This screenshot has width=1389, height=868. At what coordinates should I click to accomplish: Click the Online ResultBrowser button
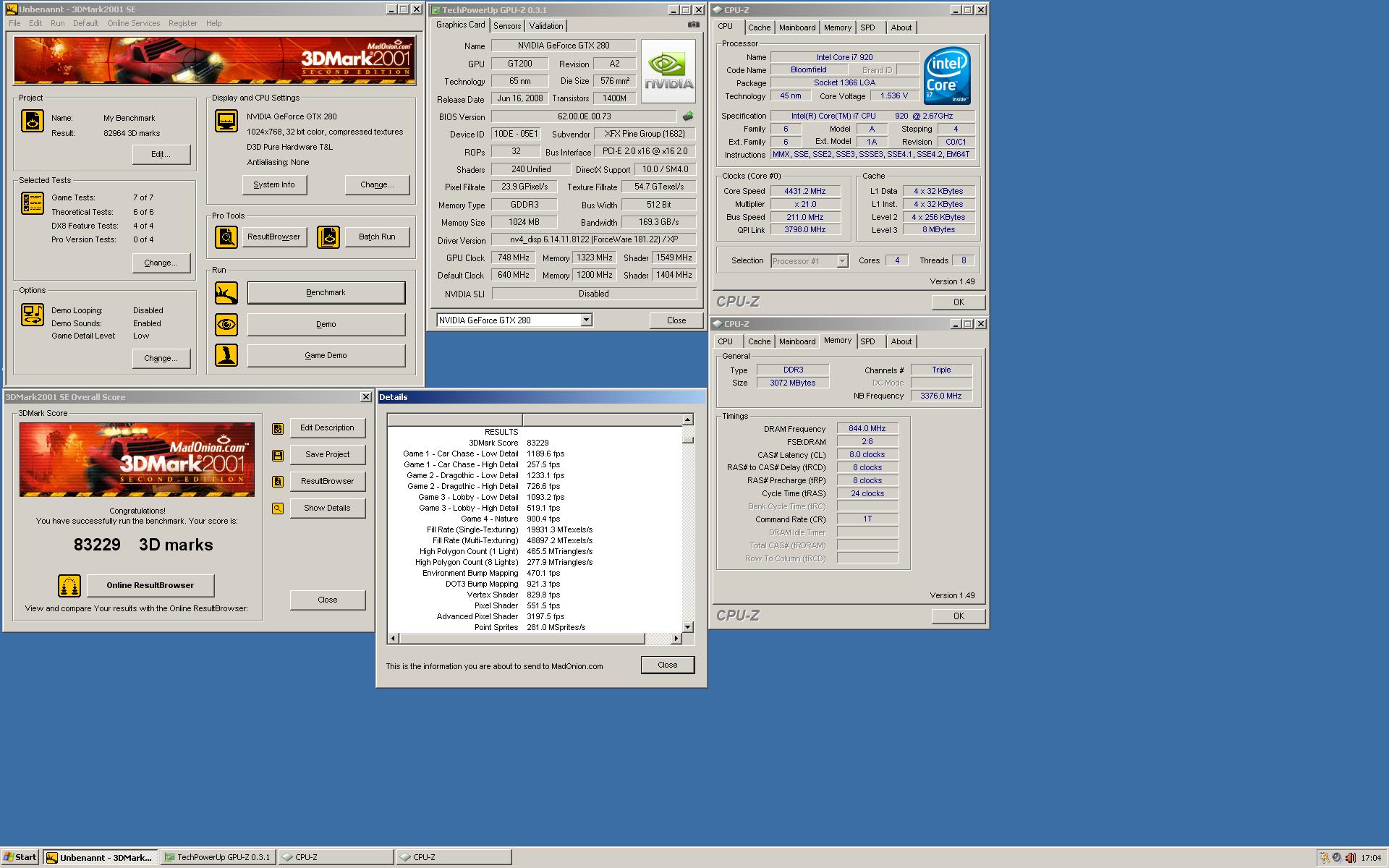150,586
